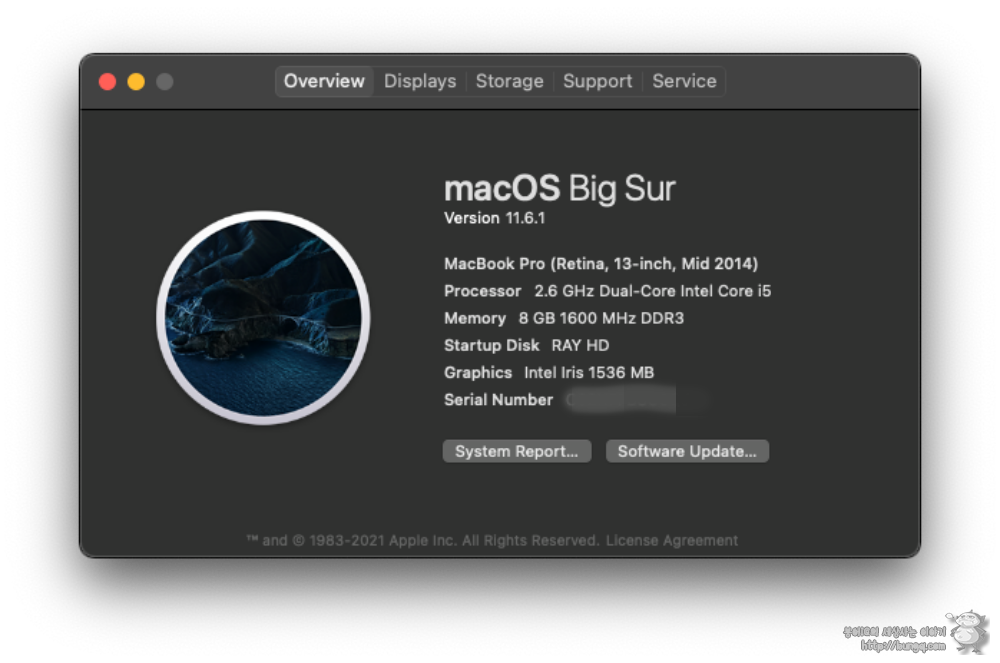Open the Storage tab
Viewport: 1000px width, 663px height.
pyautogui.click(x=510, y=82)
